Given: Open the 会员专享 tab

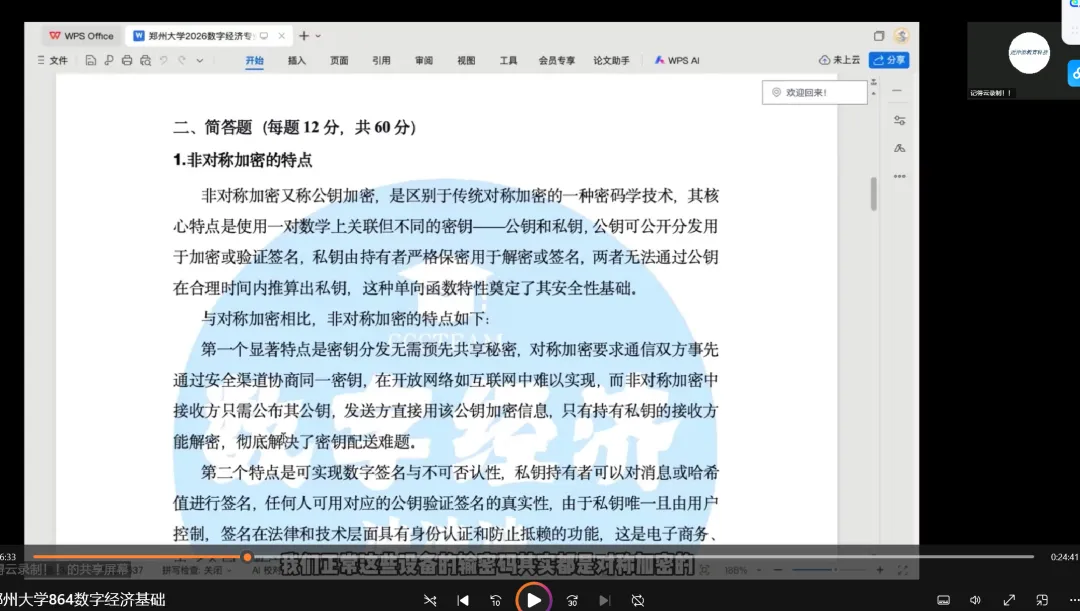Looking at the screenshot, I should [557, 61].
